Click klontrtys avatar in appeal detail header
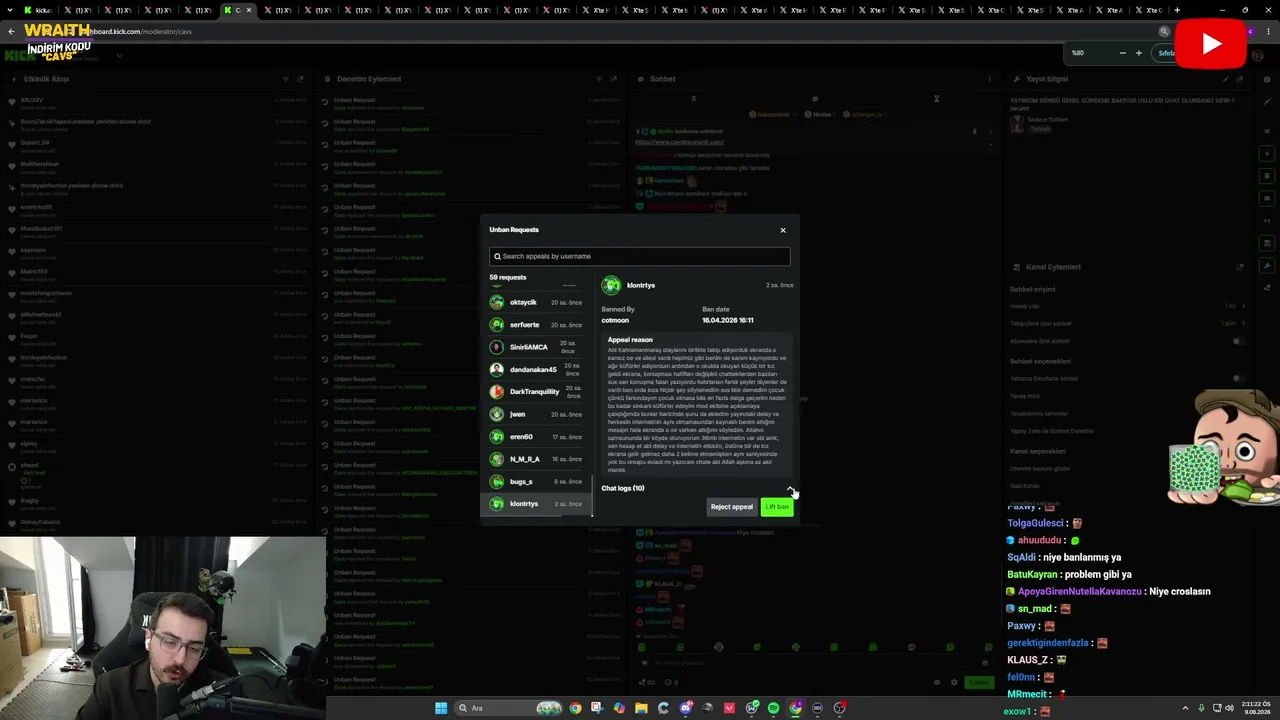1280x720 pixels. pyautogui.click(x=610, y=285)
